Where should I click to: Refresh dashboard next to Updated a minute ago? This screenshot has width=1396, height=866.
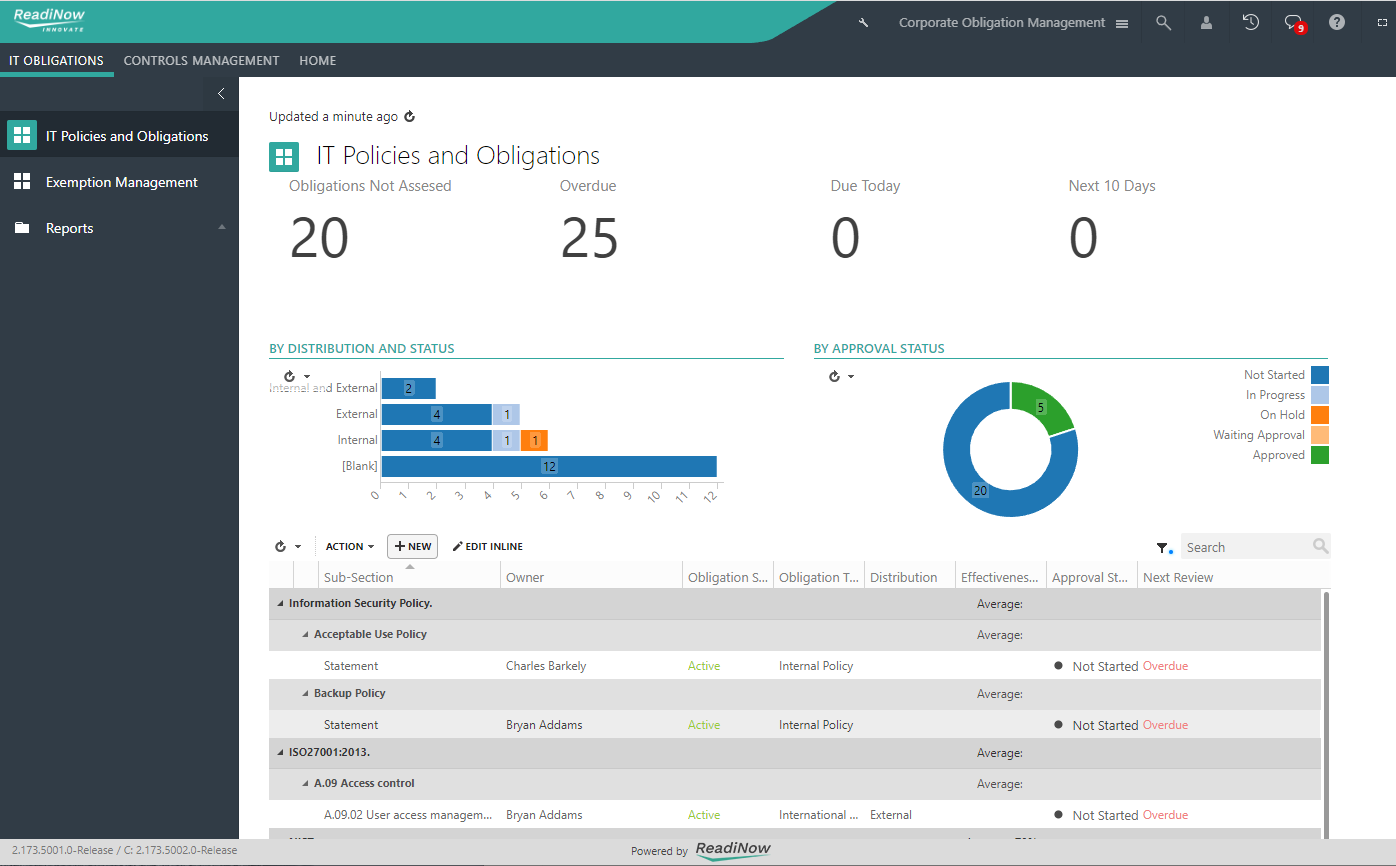[x=409, y=117]
